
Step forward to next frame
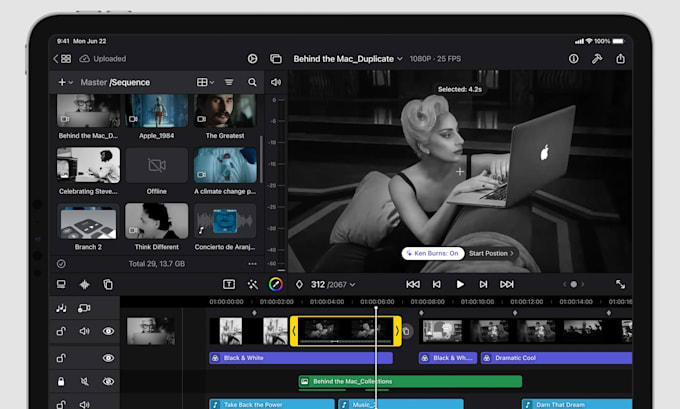(x=484, y=285)
